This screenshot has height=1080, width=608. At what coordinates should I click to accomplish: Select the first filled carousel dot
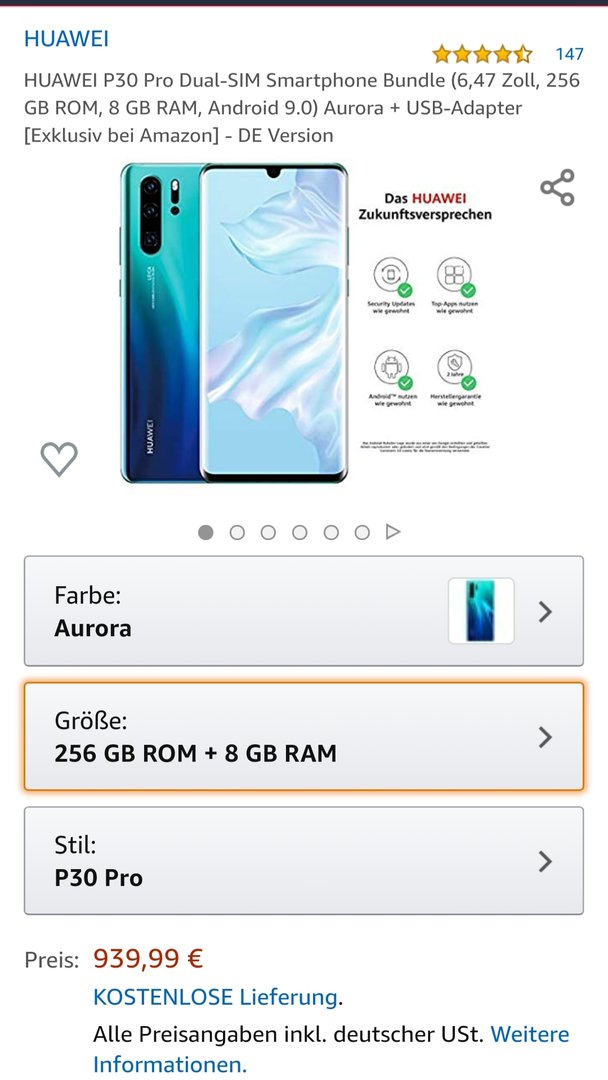205,532
